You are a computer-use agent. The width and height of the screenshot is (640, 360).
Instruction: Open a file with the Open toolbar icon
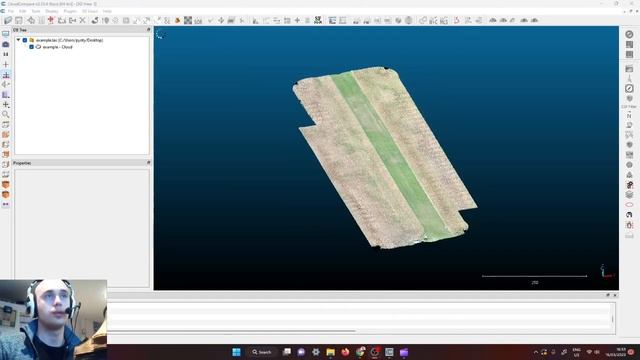point(8,20)
